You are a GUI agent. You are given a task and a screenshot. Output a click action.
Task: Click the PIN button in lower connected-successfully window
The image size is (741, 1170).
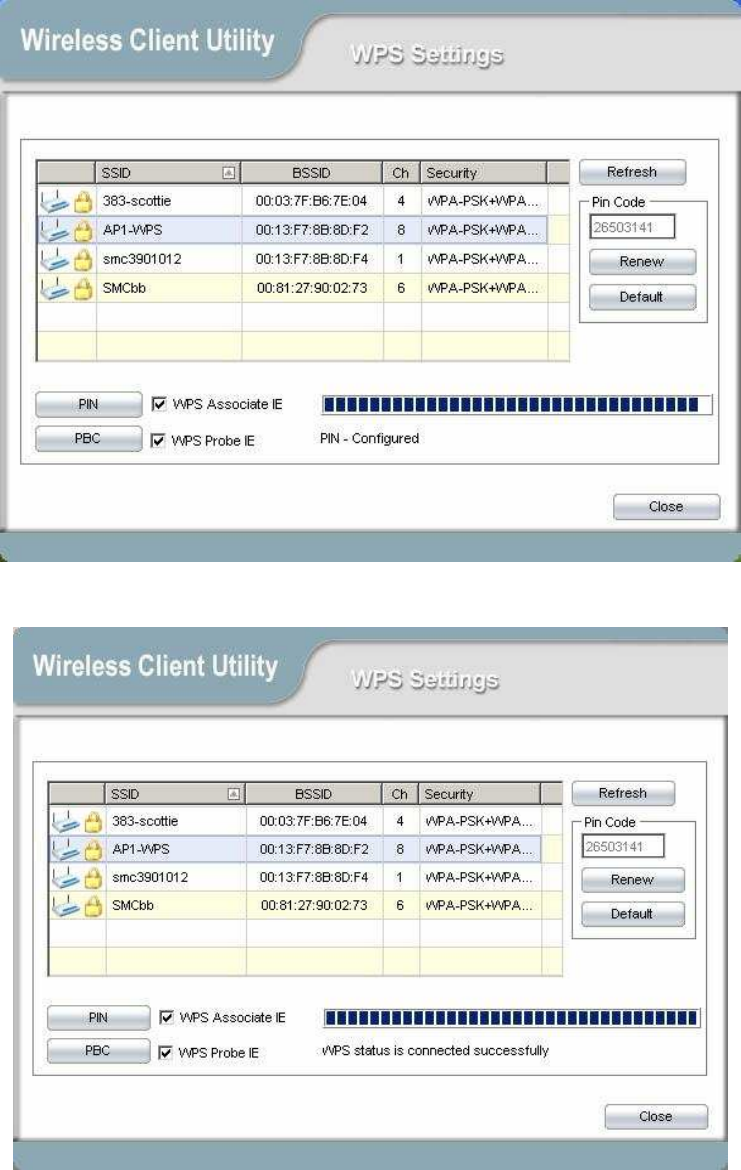99,1018
